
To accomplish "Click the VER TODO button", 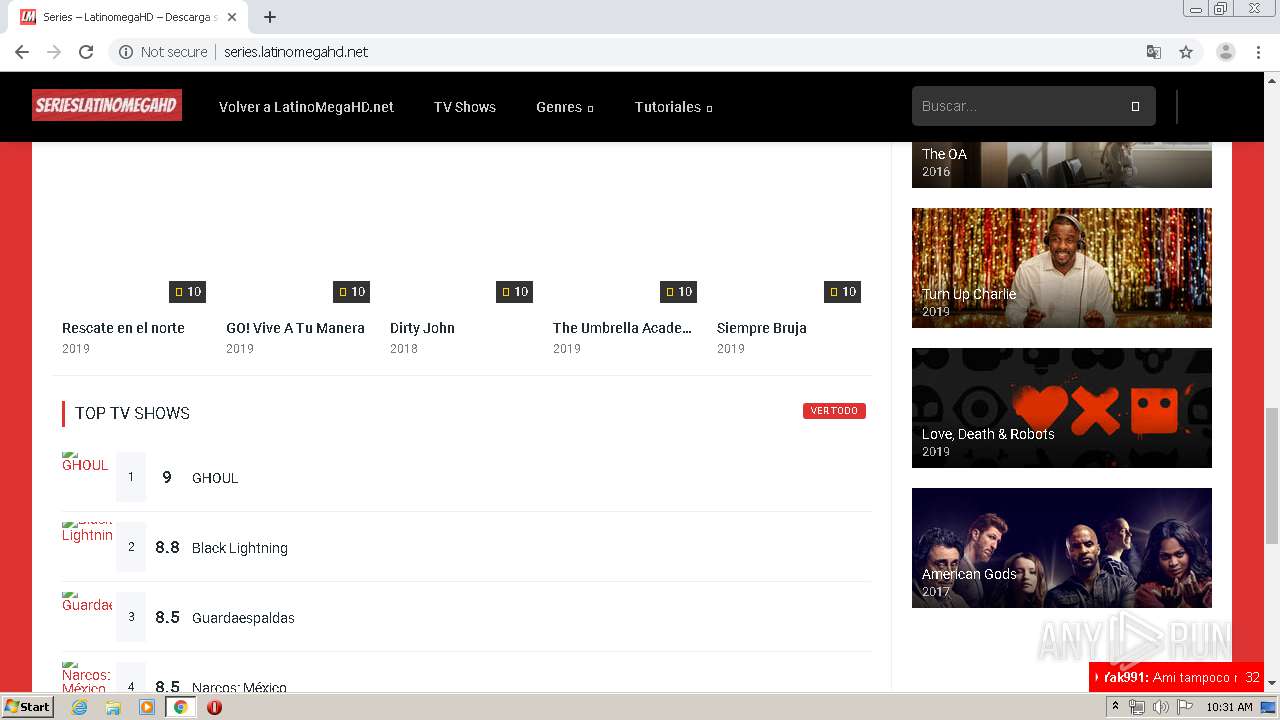I will (834, 411).
